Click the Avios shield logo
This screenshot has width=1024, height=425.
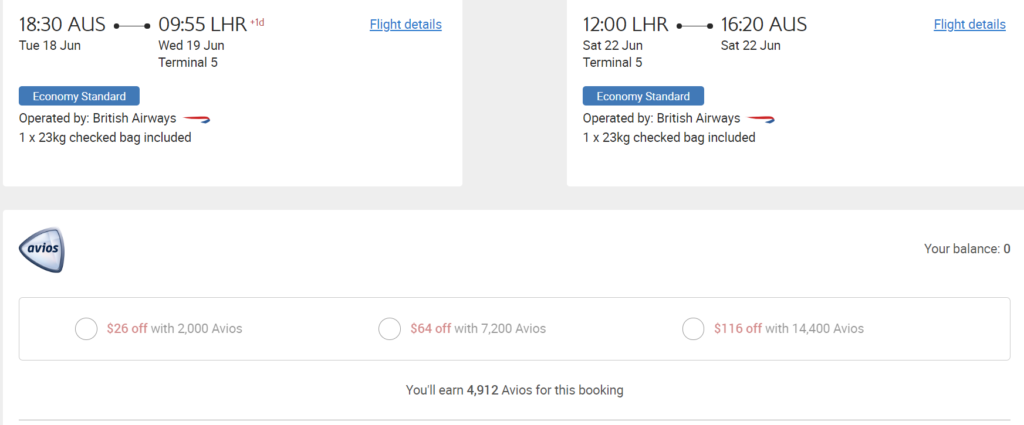[x=42, y=250]
